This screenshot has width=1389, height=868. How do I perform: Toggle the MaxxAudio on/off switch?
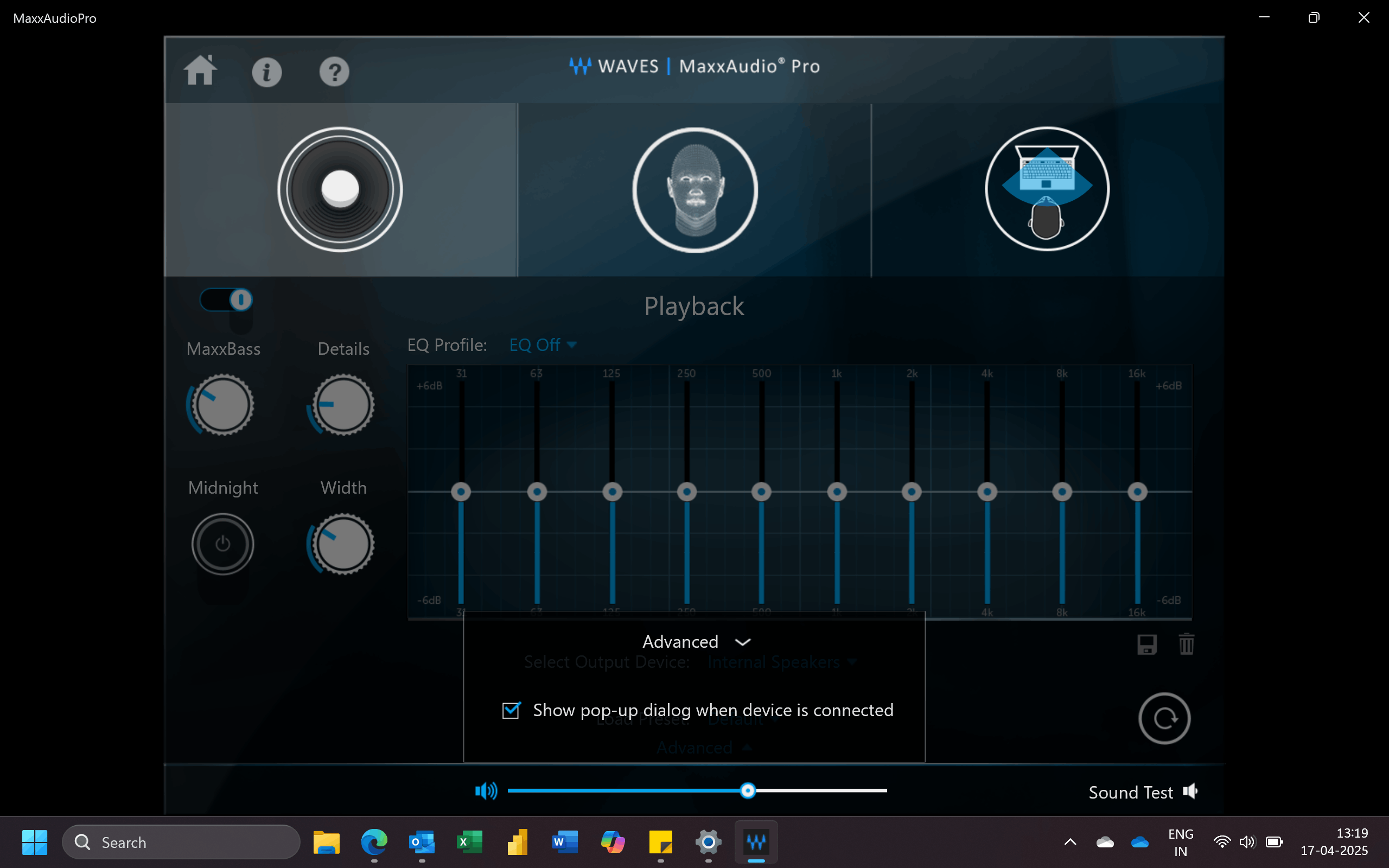[226, 299]
